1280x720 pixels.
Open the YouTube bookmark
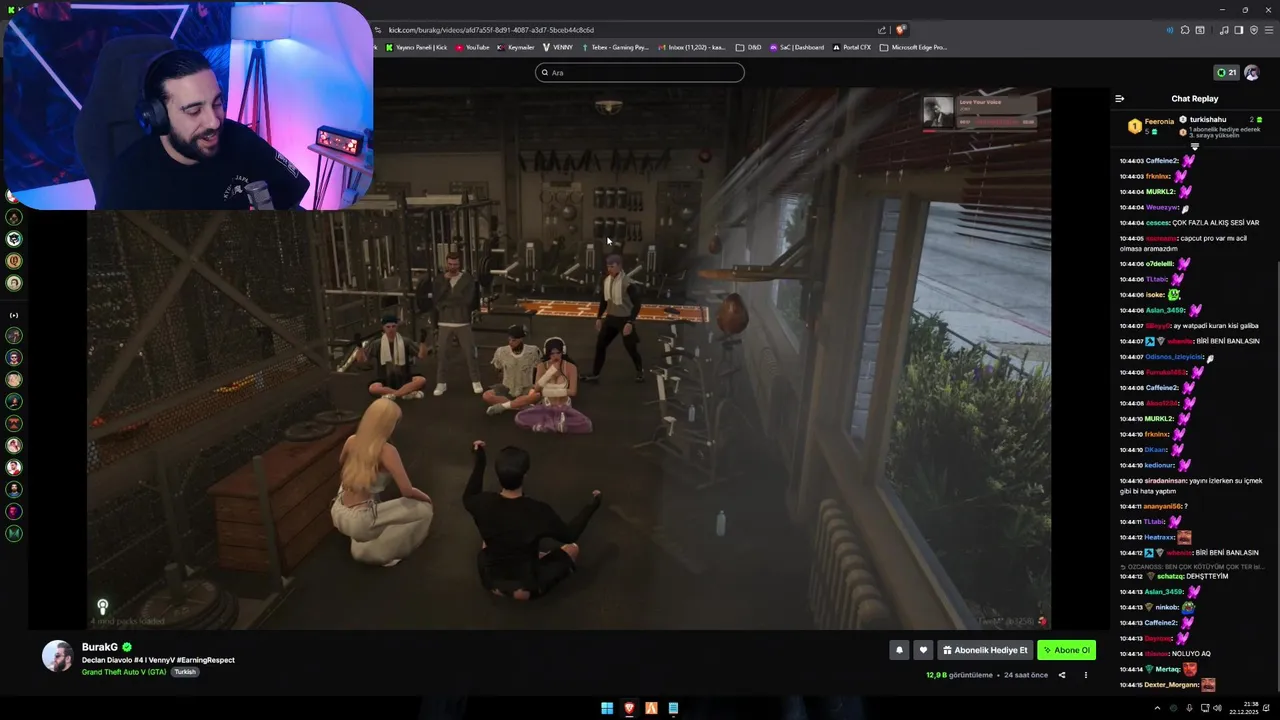tap(473, 47)
